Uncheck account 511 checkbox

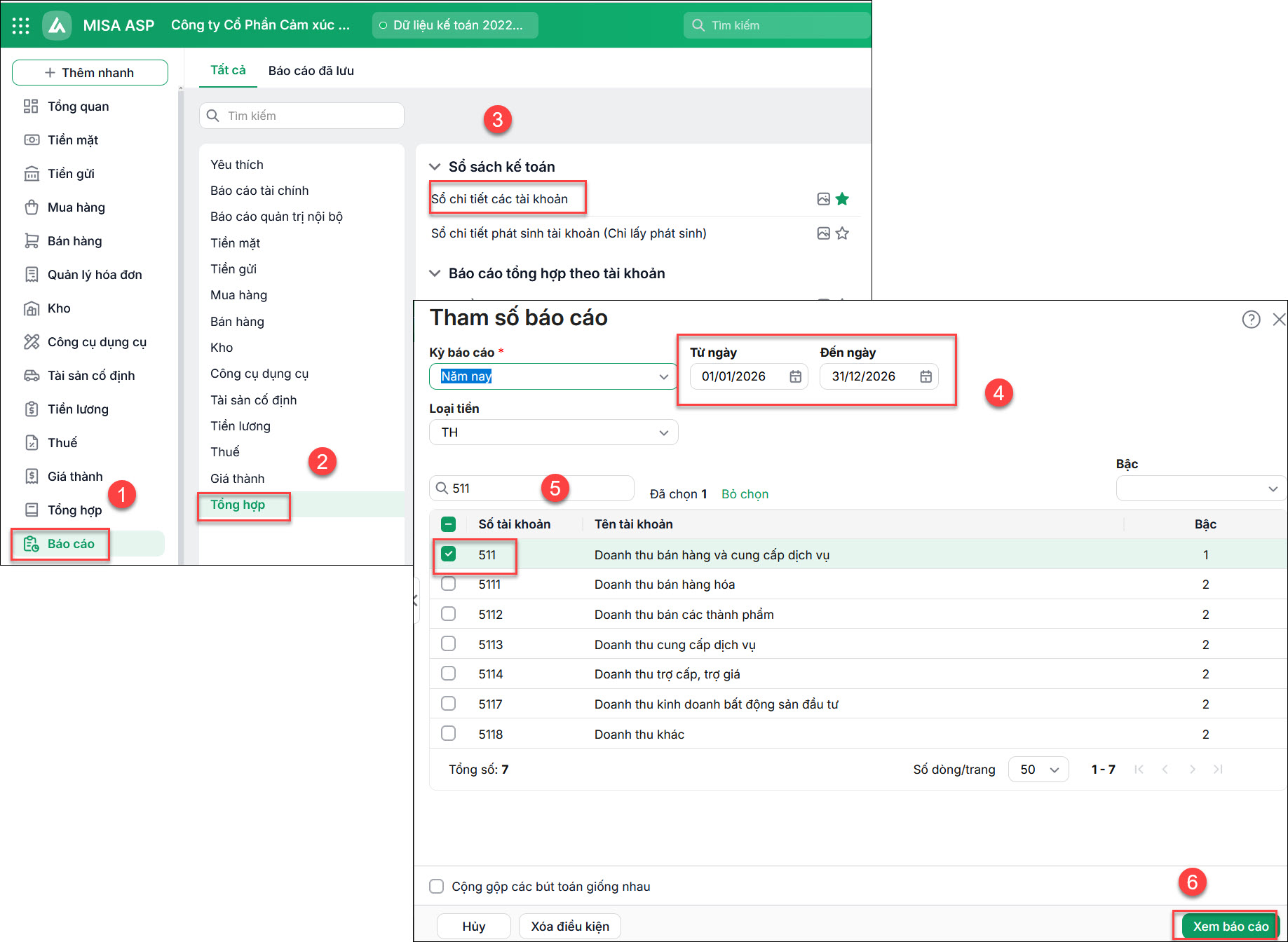[x=449, y=554]
